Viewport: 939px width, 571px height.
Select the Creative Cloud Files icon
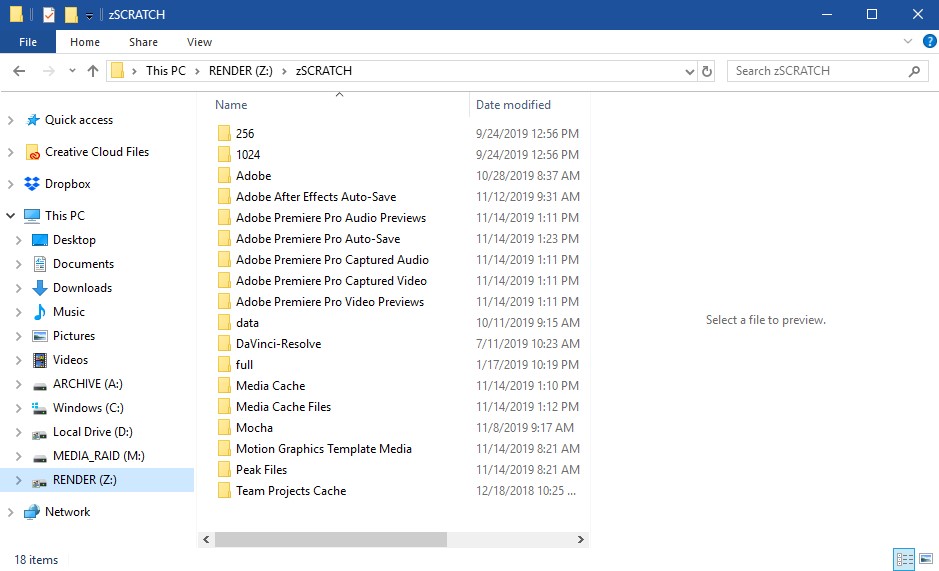[x=32, y=152]
